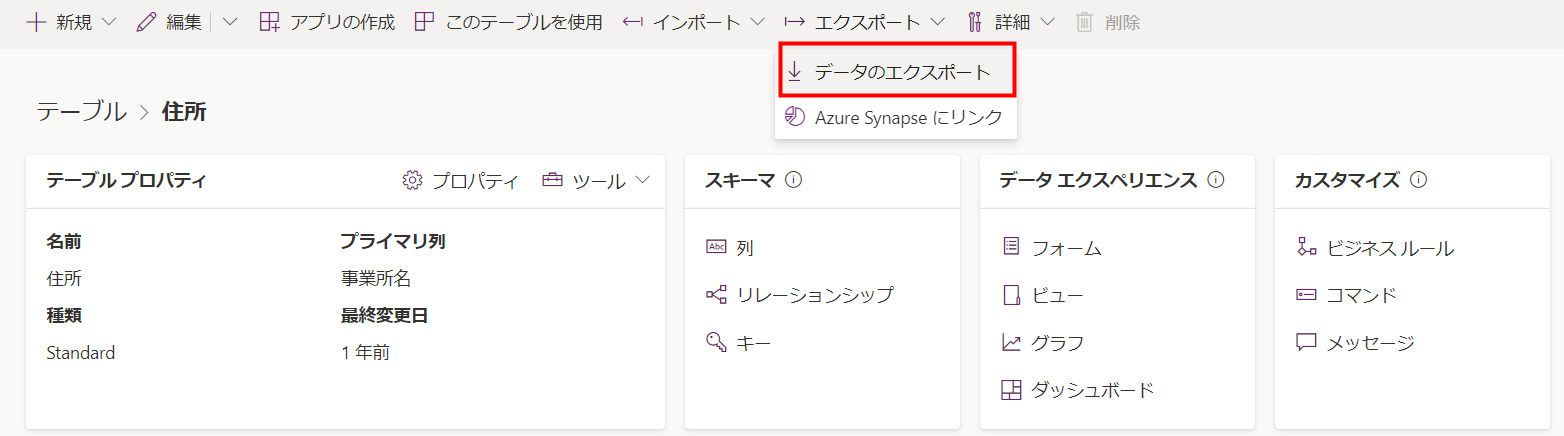The image size is (1564, 436).
Task: Open the コマンド link
Action: (1361, 295)
